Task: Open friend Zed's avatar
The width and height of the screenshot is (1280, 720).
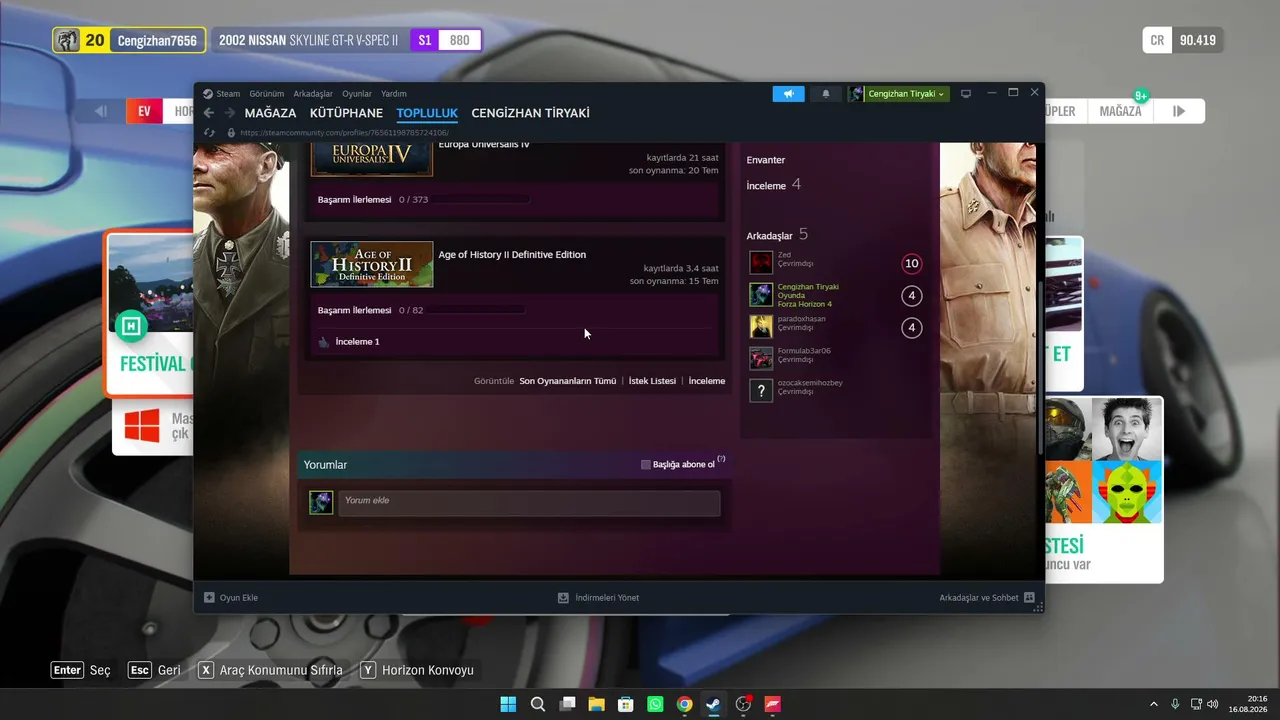Action: [761, 263]
